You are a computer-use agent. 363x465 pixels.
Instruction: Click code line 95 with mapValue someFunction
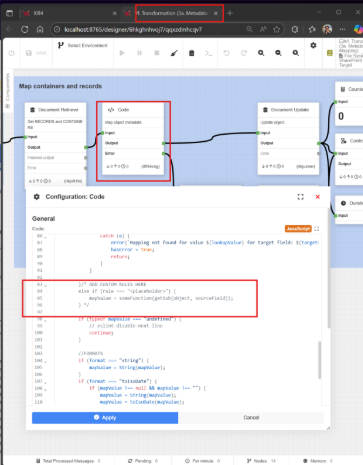pyautogui.click(x=161, y=298)
